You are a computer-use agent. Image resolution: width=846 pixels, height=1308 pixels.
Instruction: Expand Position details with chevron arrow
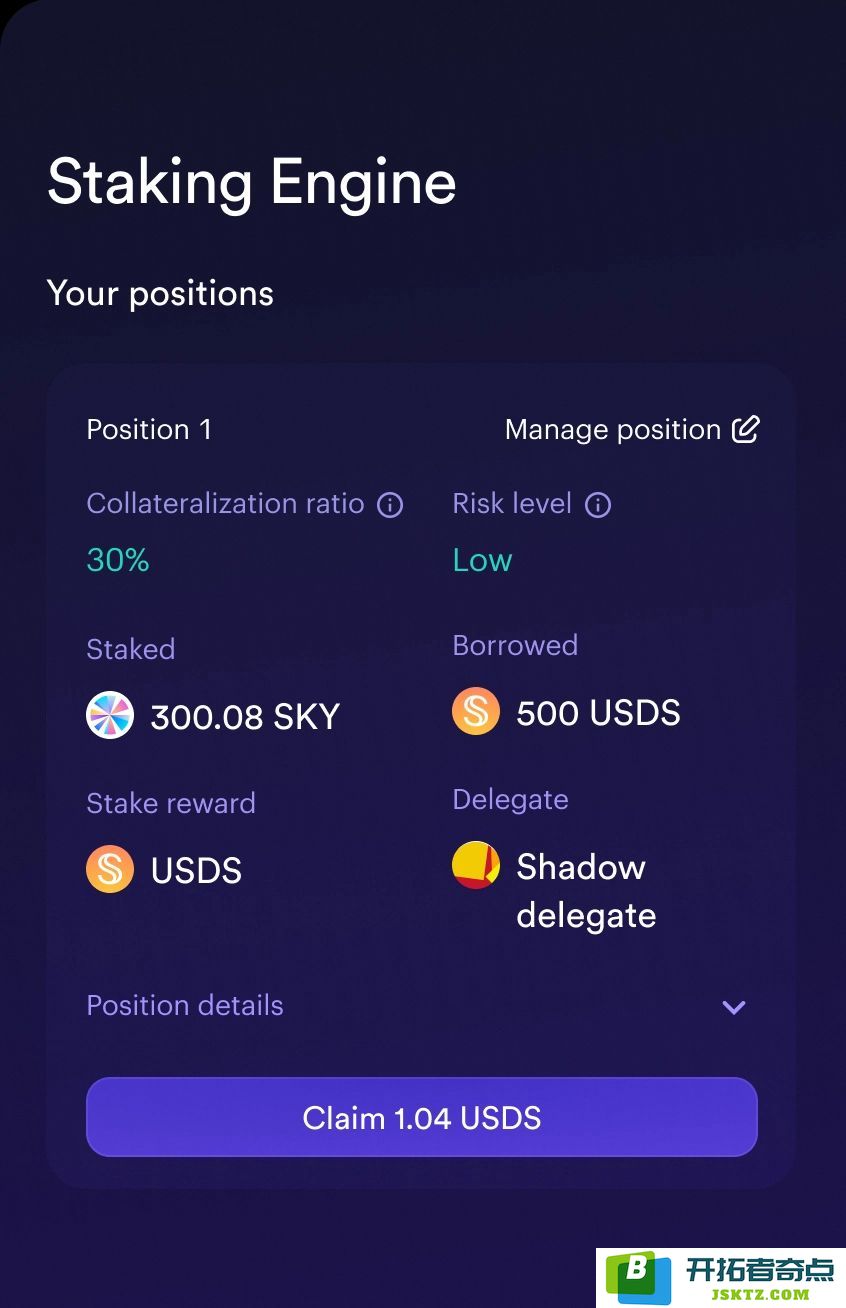(x=734, y=1007)
